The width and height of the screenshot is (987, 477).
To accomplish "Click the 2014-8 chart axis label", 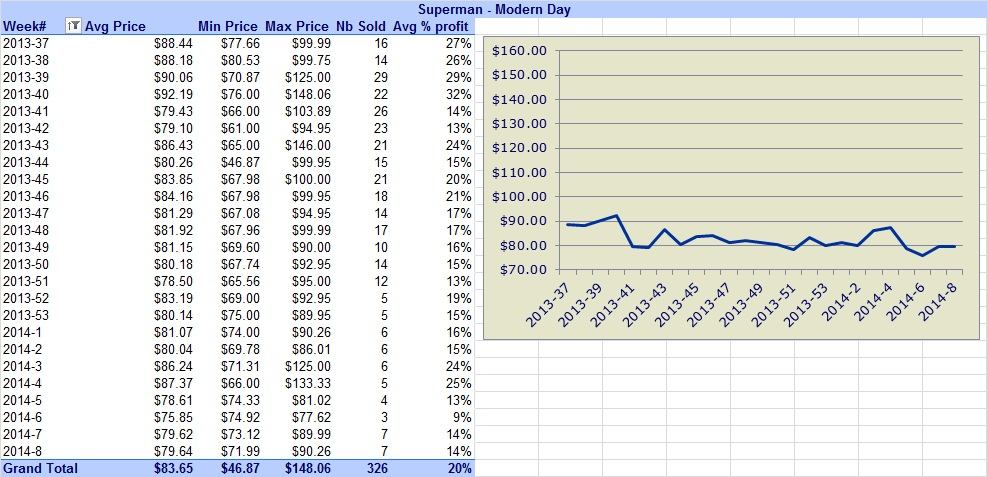I will (x=940, y=300).
